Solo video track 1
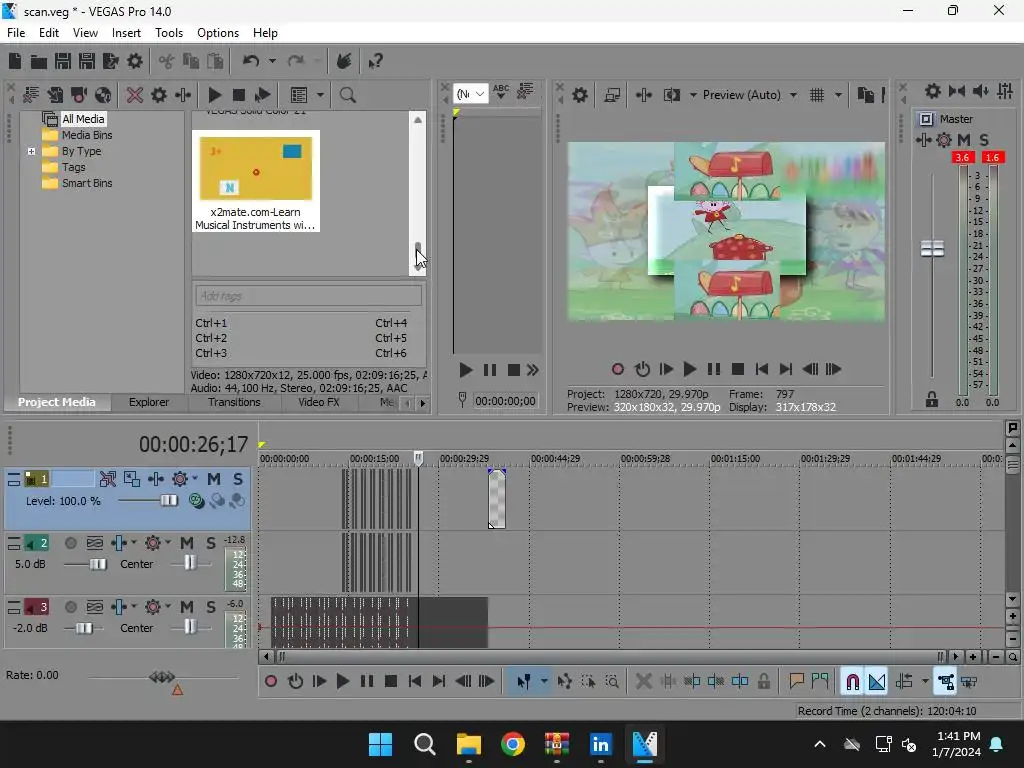 [x=238, y=479]
